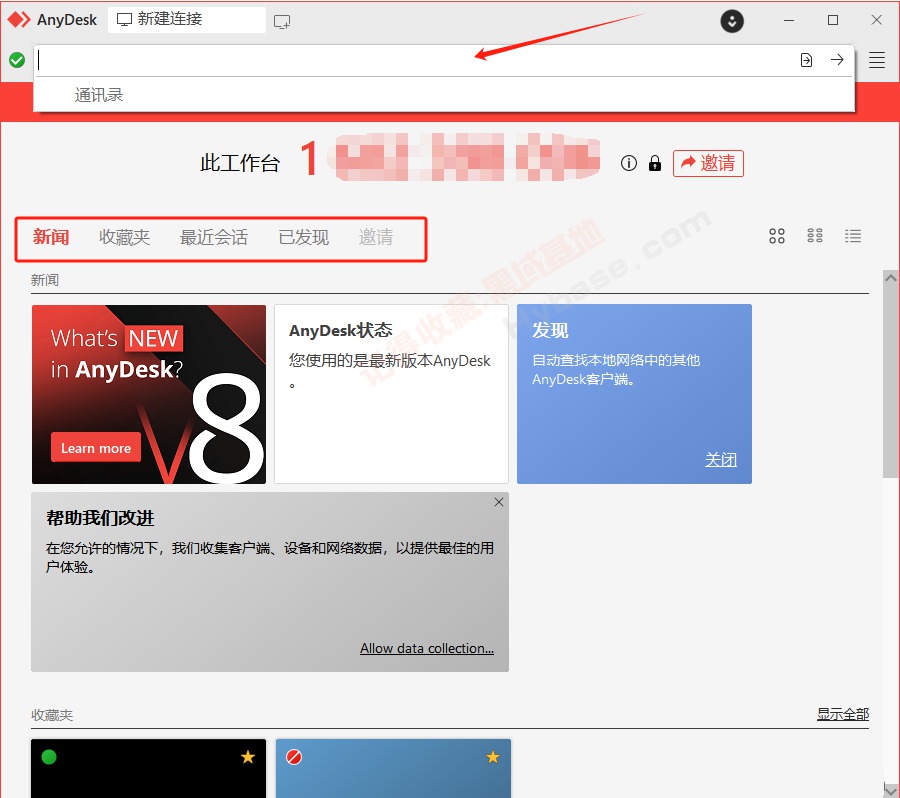Screen dimensions: 900x798
Task: Open the 收藏夹 tab
Action: 125,237
